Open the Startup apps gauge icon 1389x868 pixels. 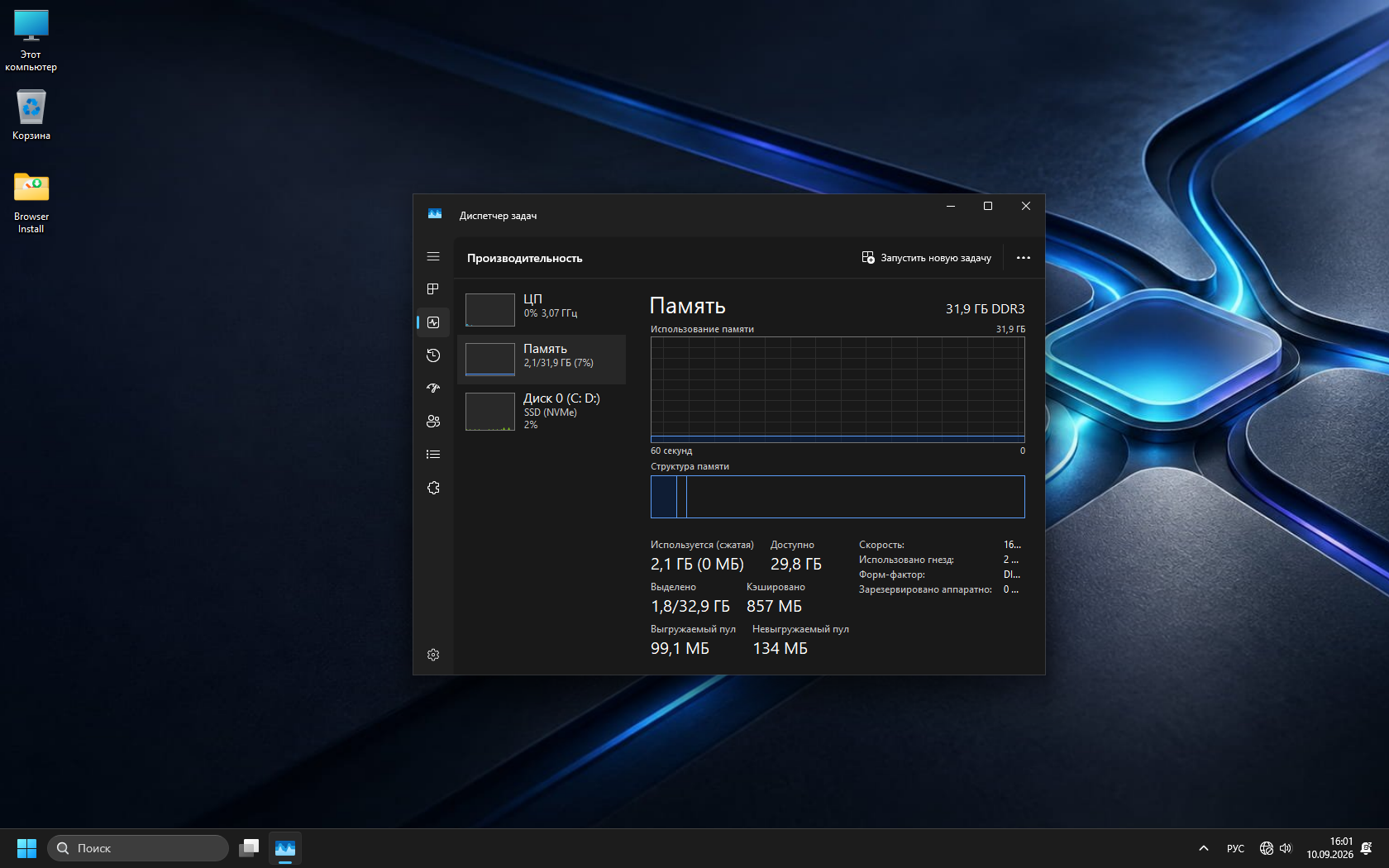click(x=433, y=389)
